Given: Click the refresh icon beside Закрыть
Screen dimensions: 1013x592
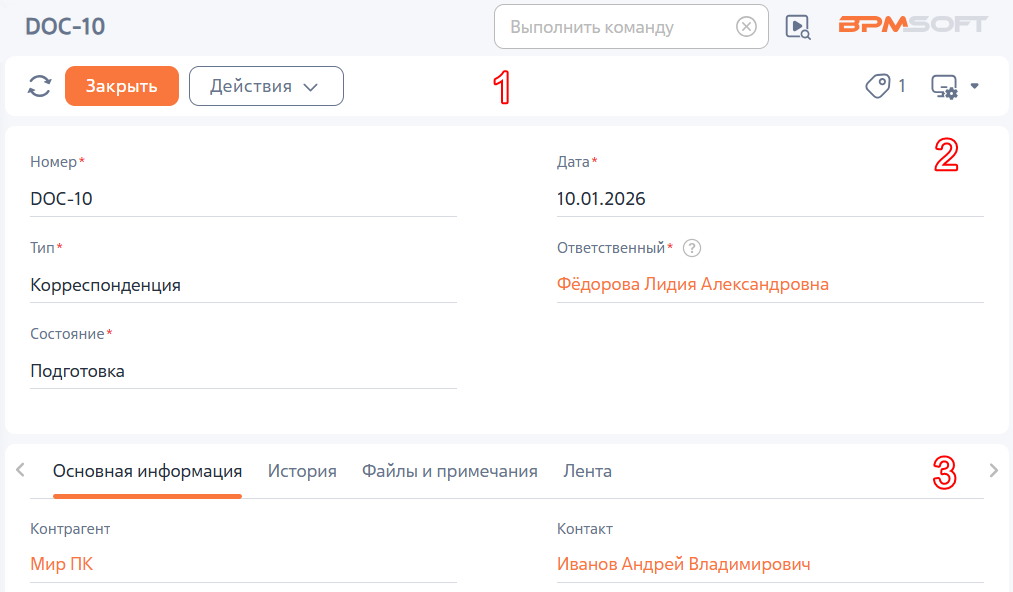Looking at the screenshot, I should 39,86.
